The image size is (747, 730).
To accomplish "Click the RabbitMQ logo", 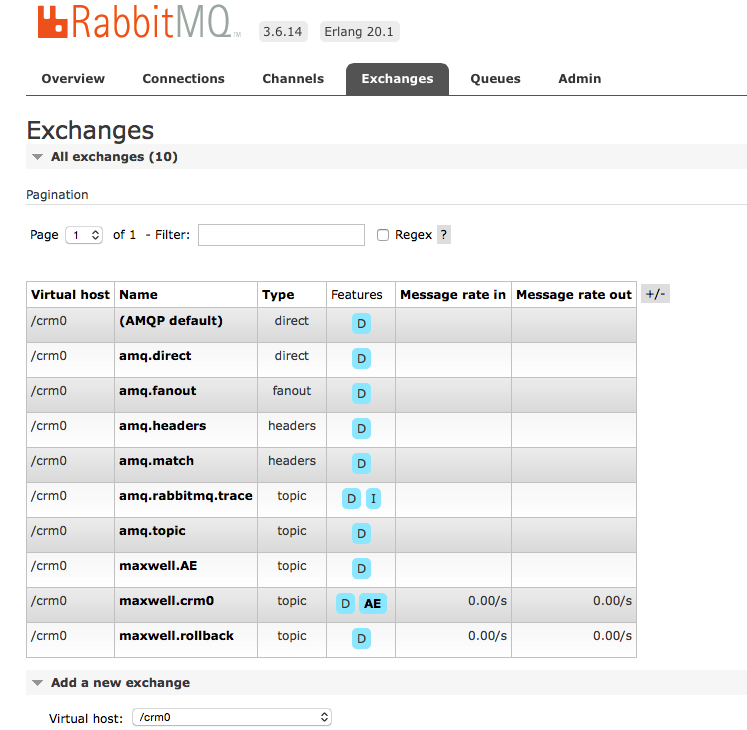I will tap(140, 22).
